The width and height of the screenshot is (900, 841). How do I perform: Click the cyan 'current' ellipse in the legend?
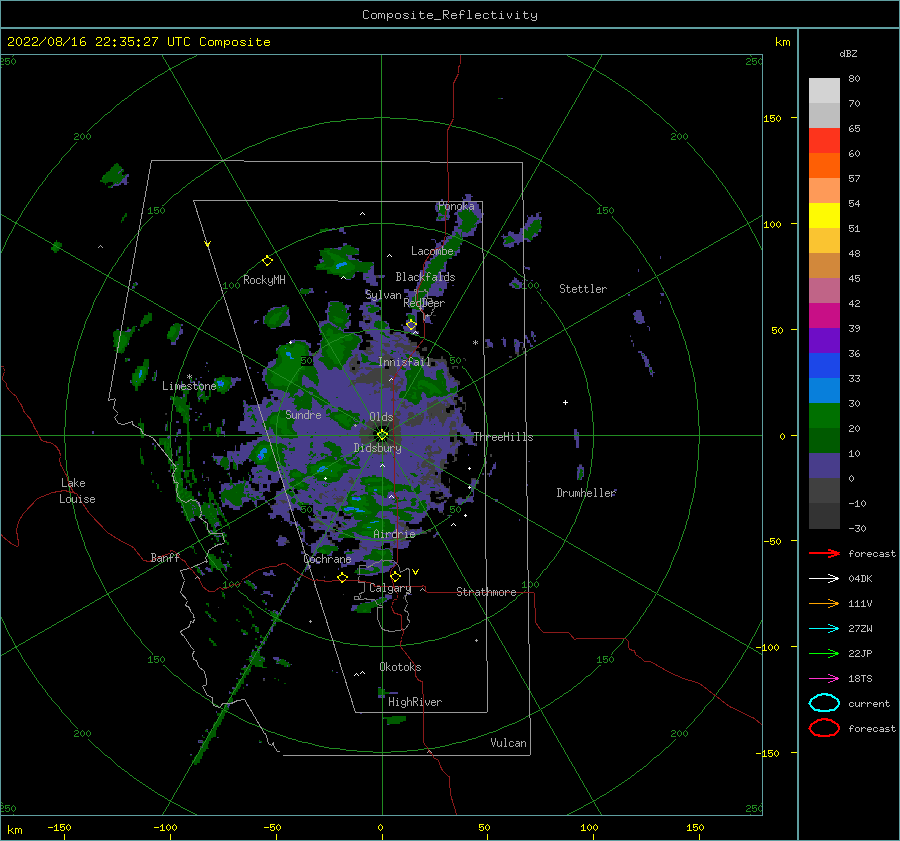[x=824, y=703]
